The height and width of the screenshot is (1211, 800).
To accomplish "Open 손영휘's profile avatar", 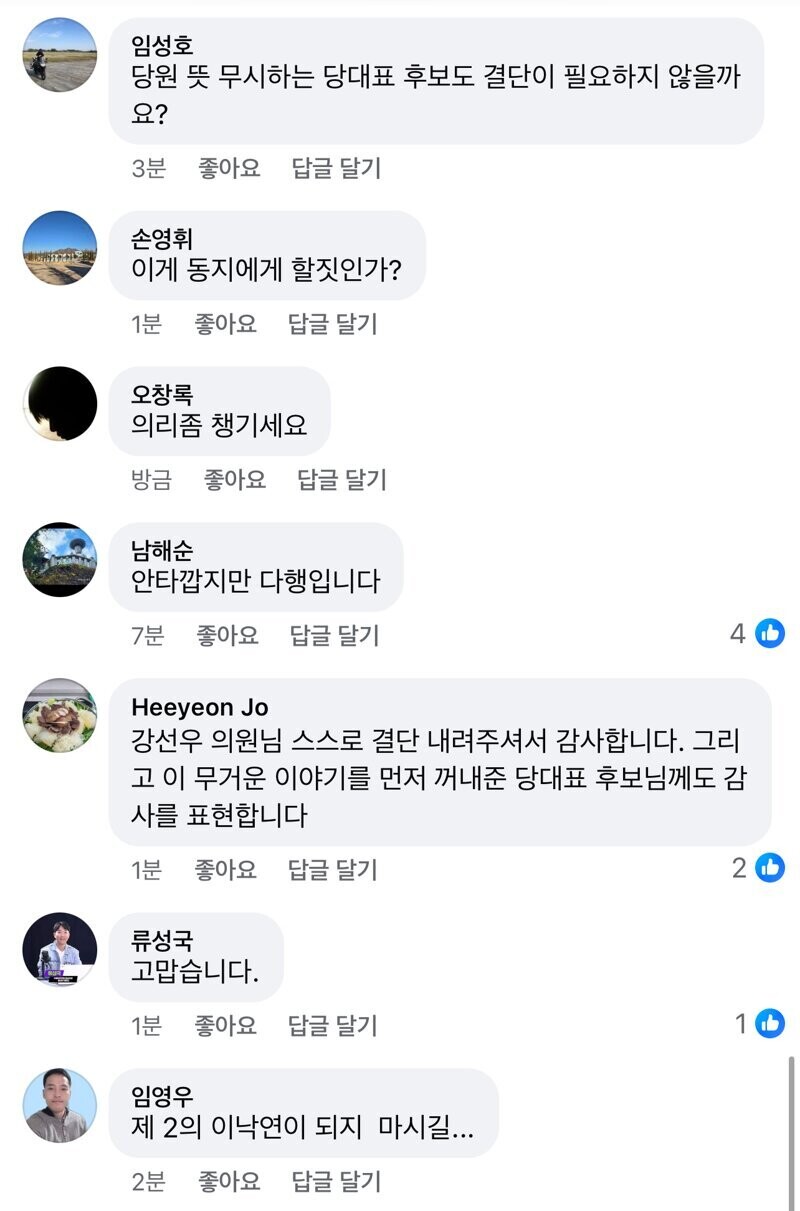I will (60, 248).
